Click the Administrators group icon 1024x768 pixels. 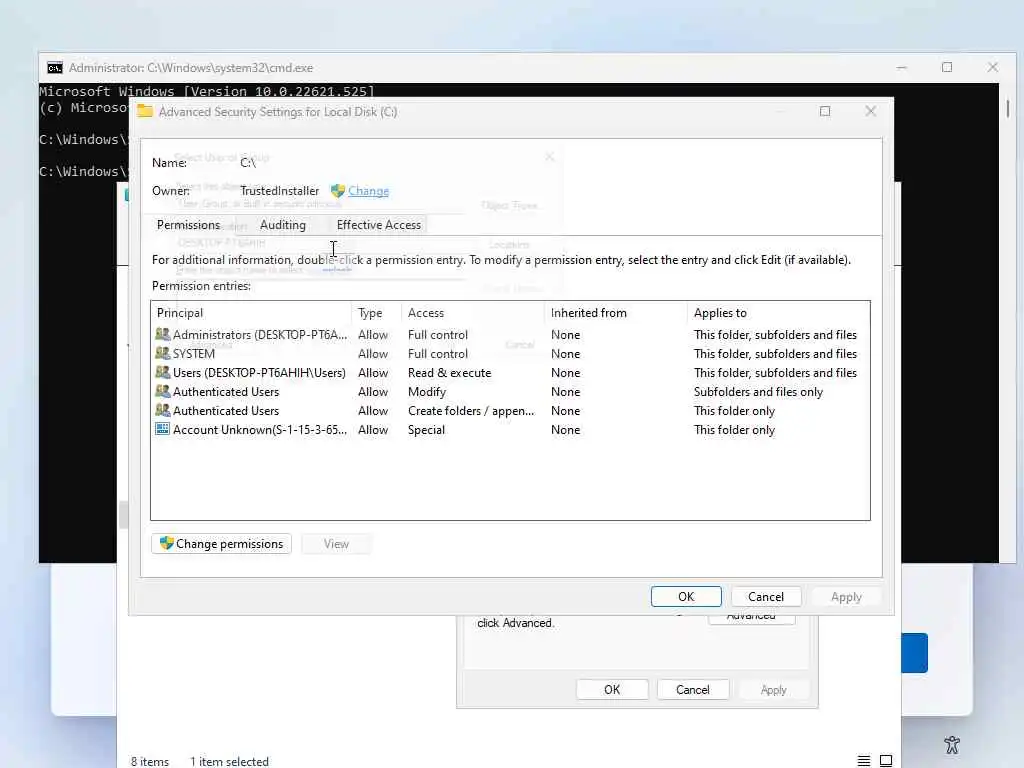click(163, 334)
